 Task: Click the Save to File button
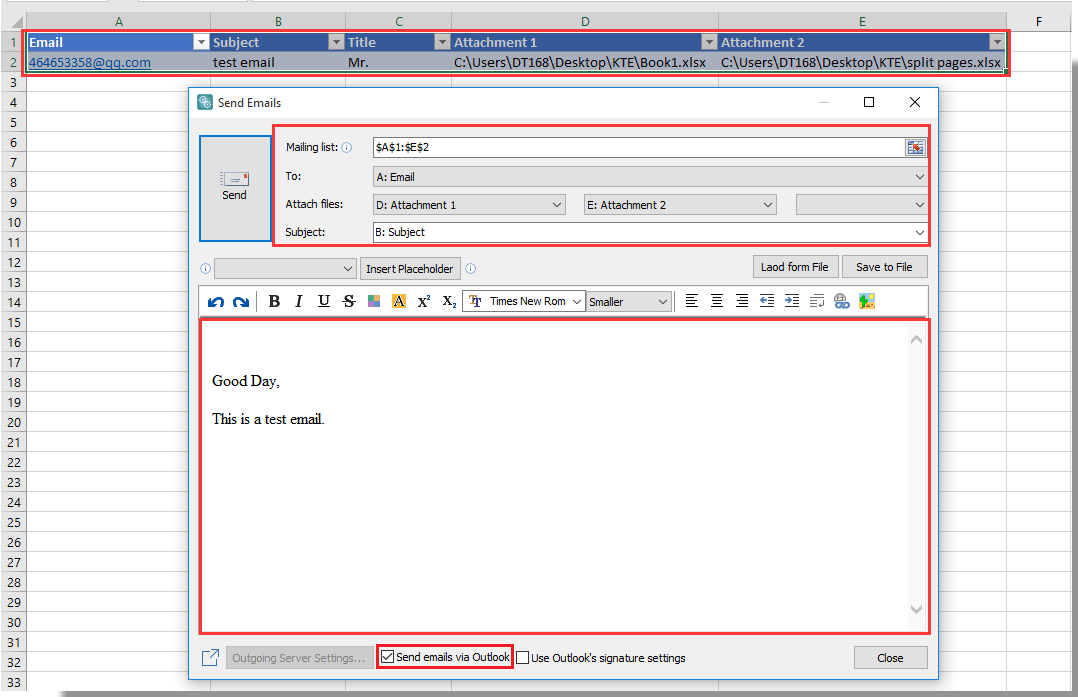tap(884, 266)
